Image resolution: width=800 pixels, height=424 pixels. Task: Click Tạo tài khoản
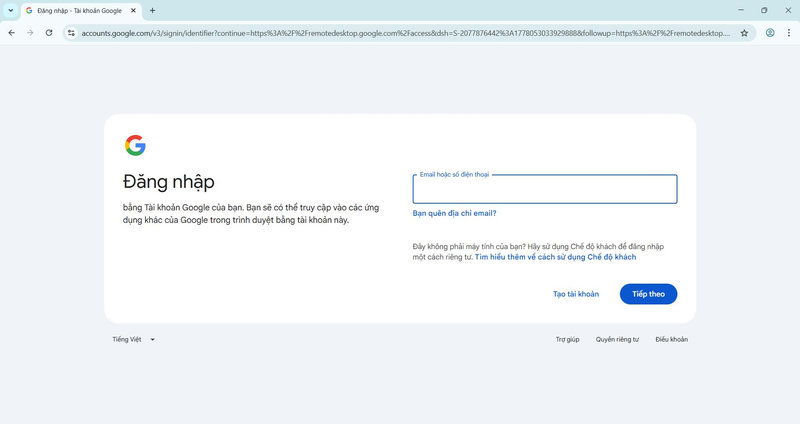(x=576, y=294)
